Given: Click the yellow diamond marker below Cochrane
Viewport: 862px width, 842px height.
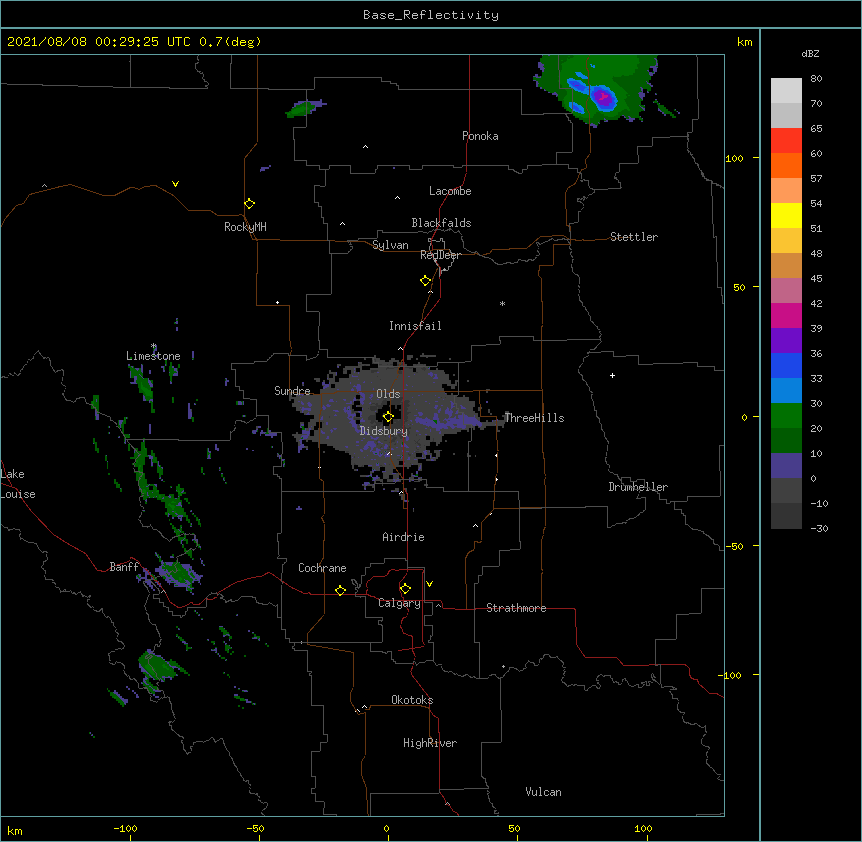Looking at the screenshot, I should click(341, 590).
